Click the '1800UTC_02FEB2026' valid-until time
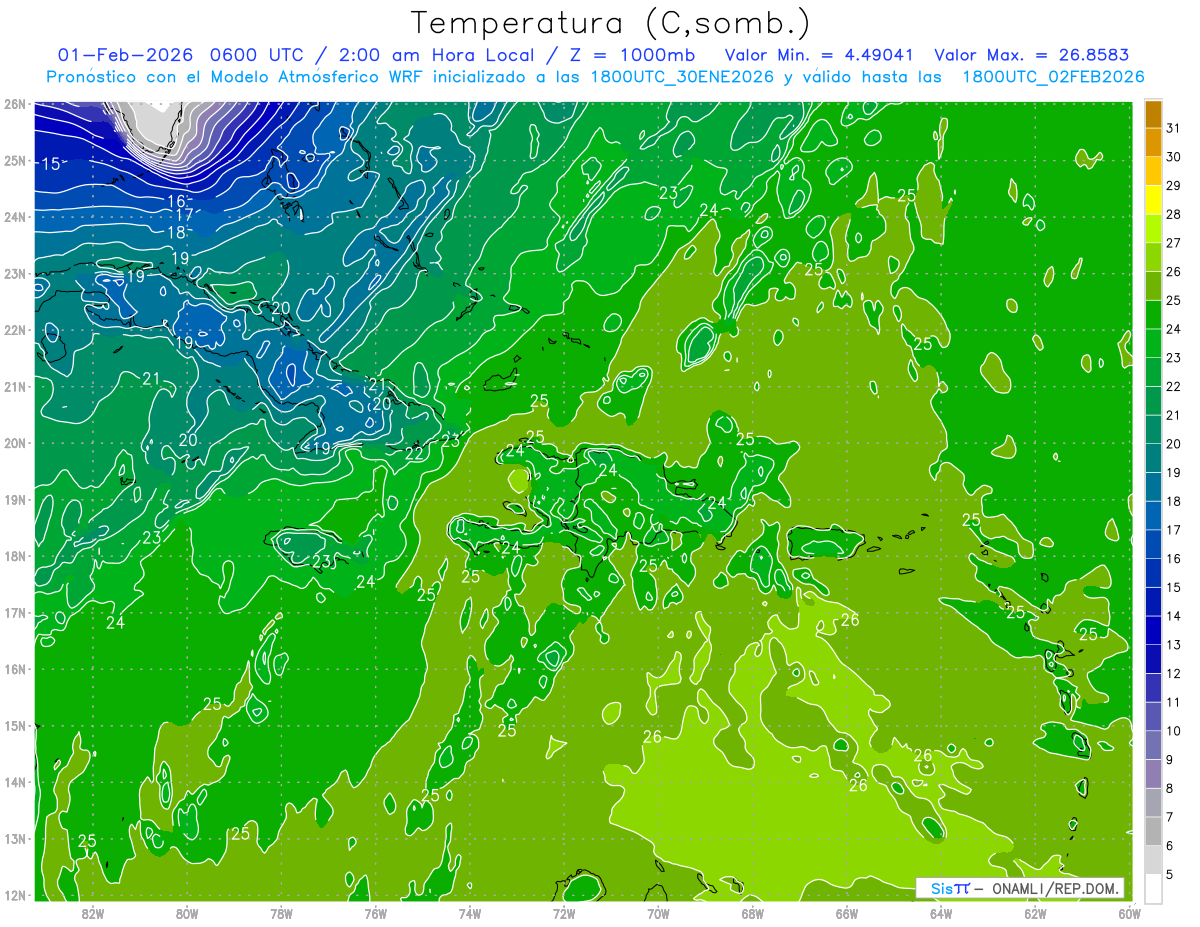The image size is (1200, 927). (x=1053, y=77)
